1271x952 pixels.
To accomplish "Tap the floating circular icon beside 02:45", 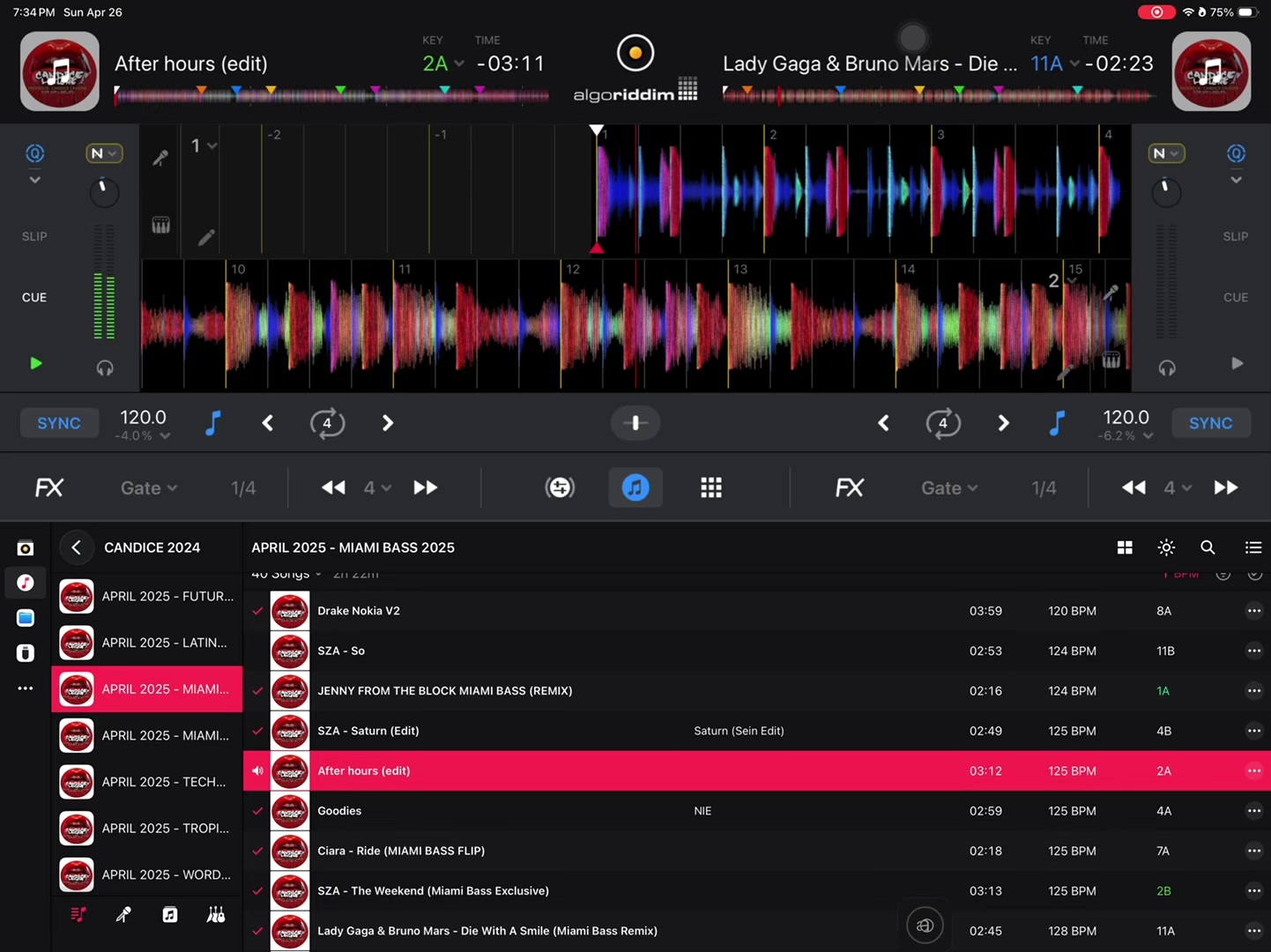I will click(x=925, y=926).
